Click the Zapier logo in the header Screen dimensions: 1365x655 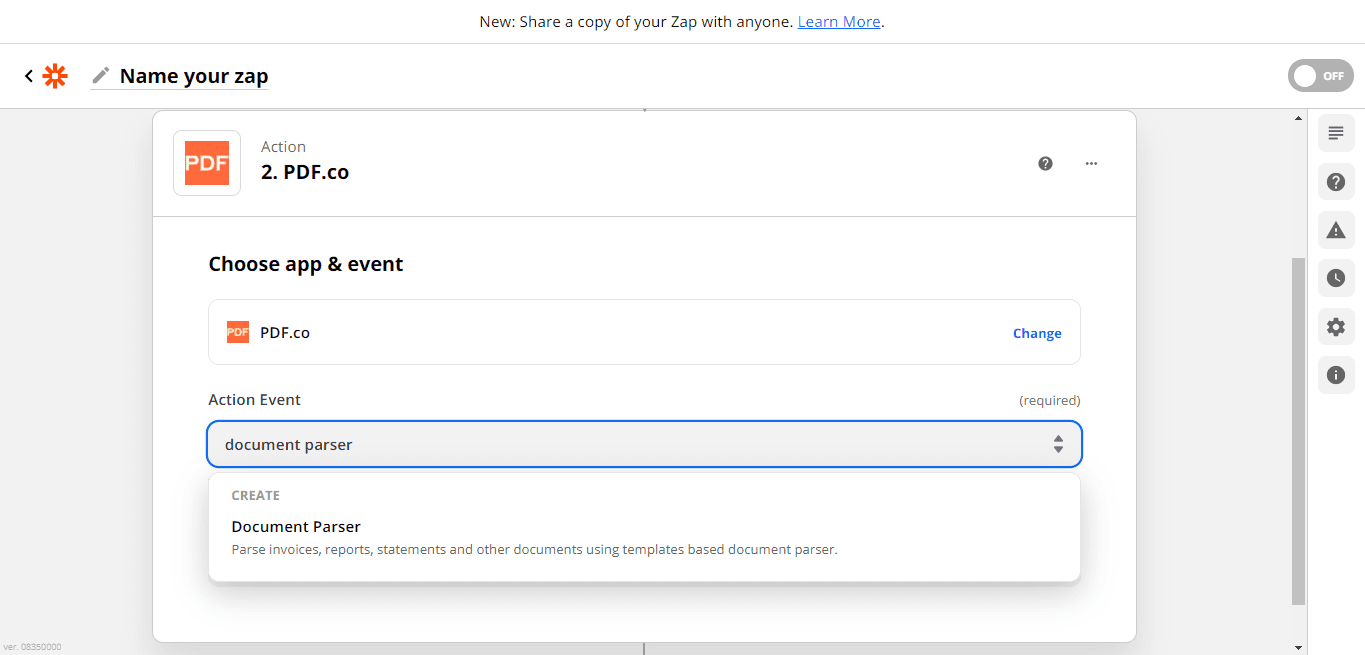55,75
